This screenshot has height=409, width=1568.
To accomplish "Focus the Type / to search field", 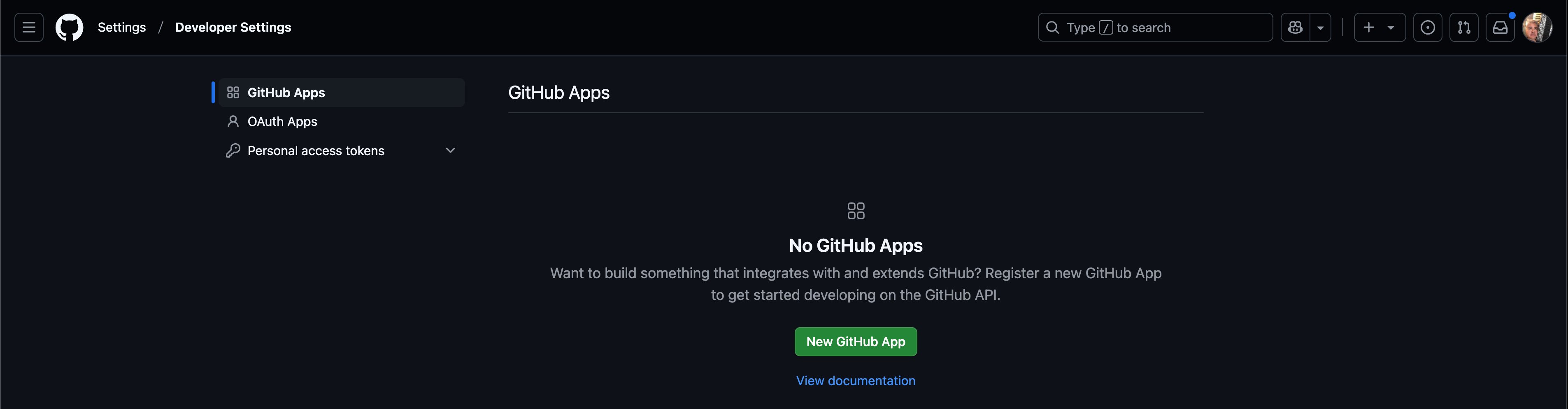I will [x=1155, y=28].
